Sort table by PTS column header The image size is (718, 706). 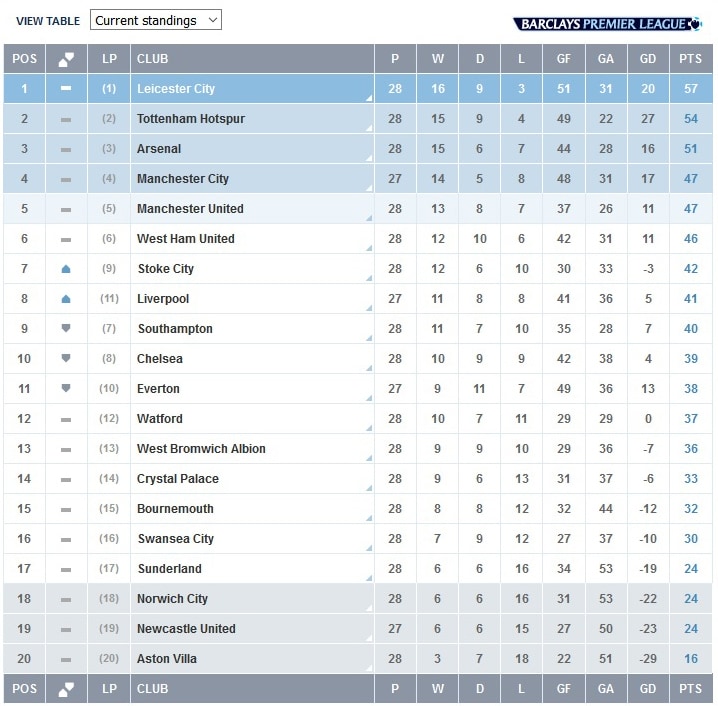coord(691,59)
